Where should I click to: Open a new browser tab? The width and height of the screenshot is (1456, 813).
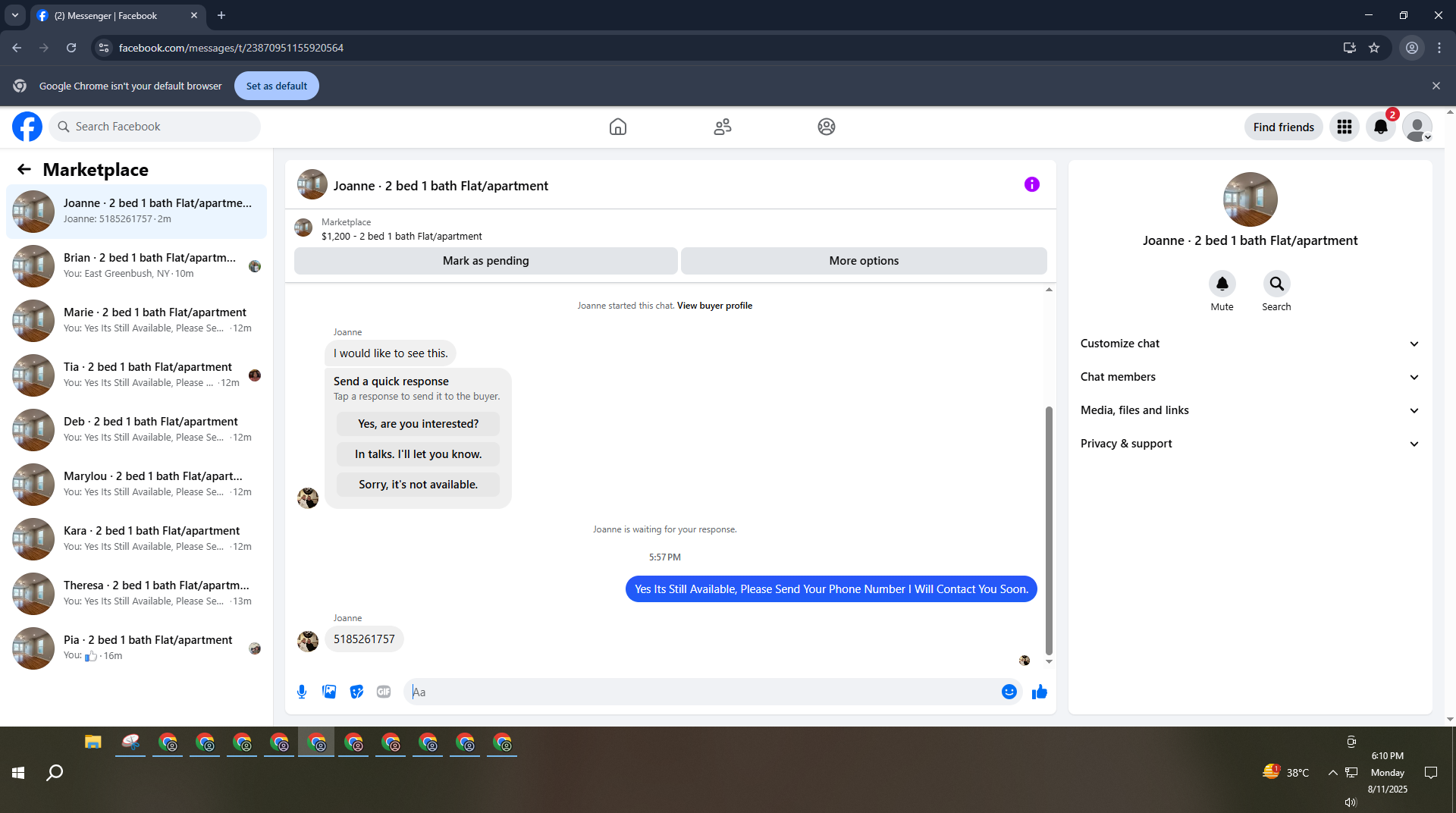coord(221,15)
